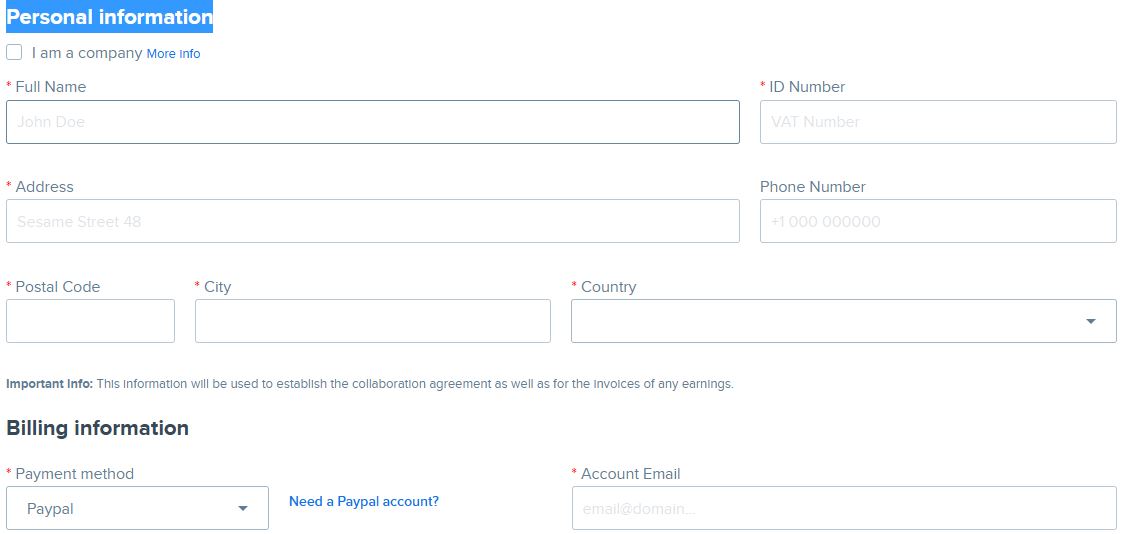Click the Payment method caret icon
Image resolution: width=1124 pixels, height=534 pixels.
[x=242, y=508]
